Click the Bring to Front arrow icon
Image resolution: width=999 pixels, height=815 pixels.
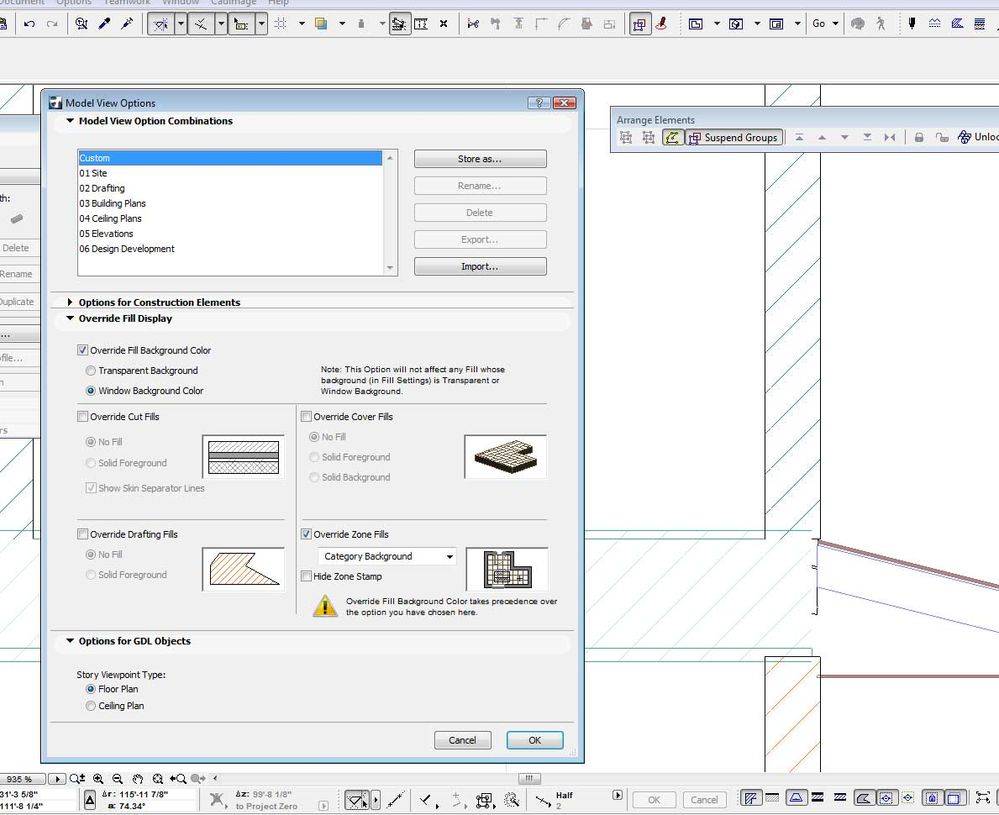800,138
